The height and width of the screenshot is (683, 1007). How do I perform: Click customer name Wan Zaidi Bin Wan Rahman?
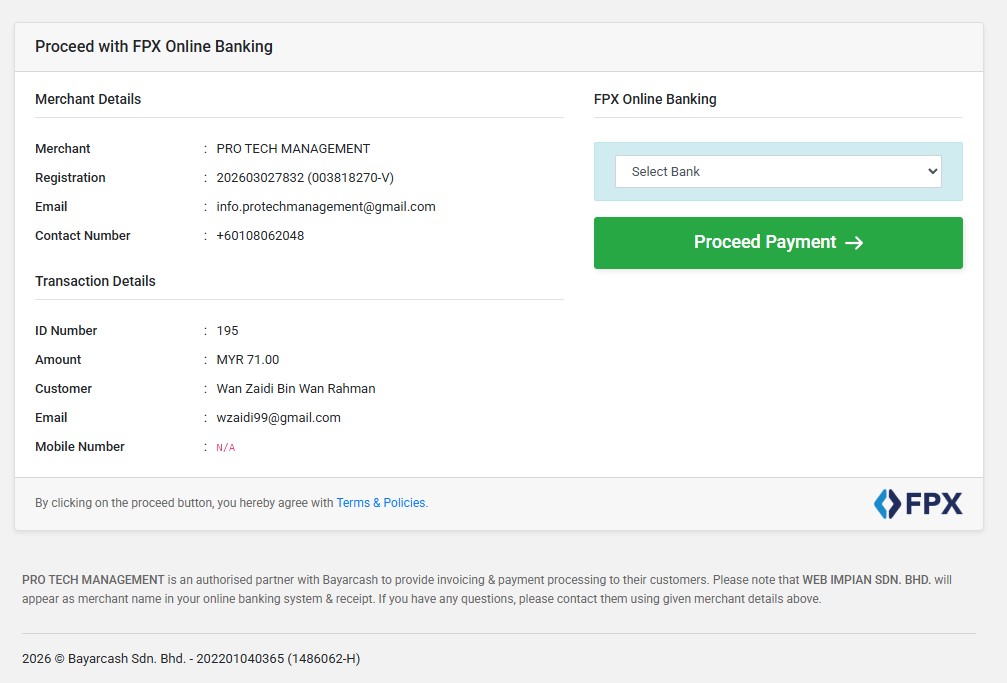click(x=296, y=388)
